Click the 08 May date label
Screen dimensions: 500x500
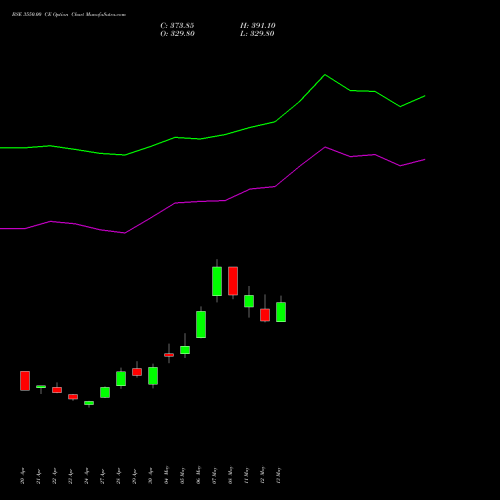coord(230,475)
